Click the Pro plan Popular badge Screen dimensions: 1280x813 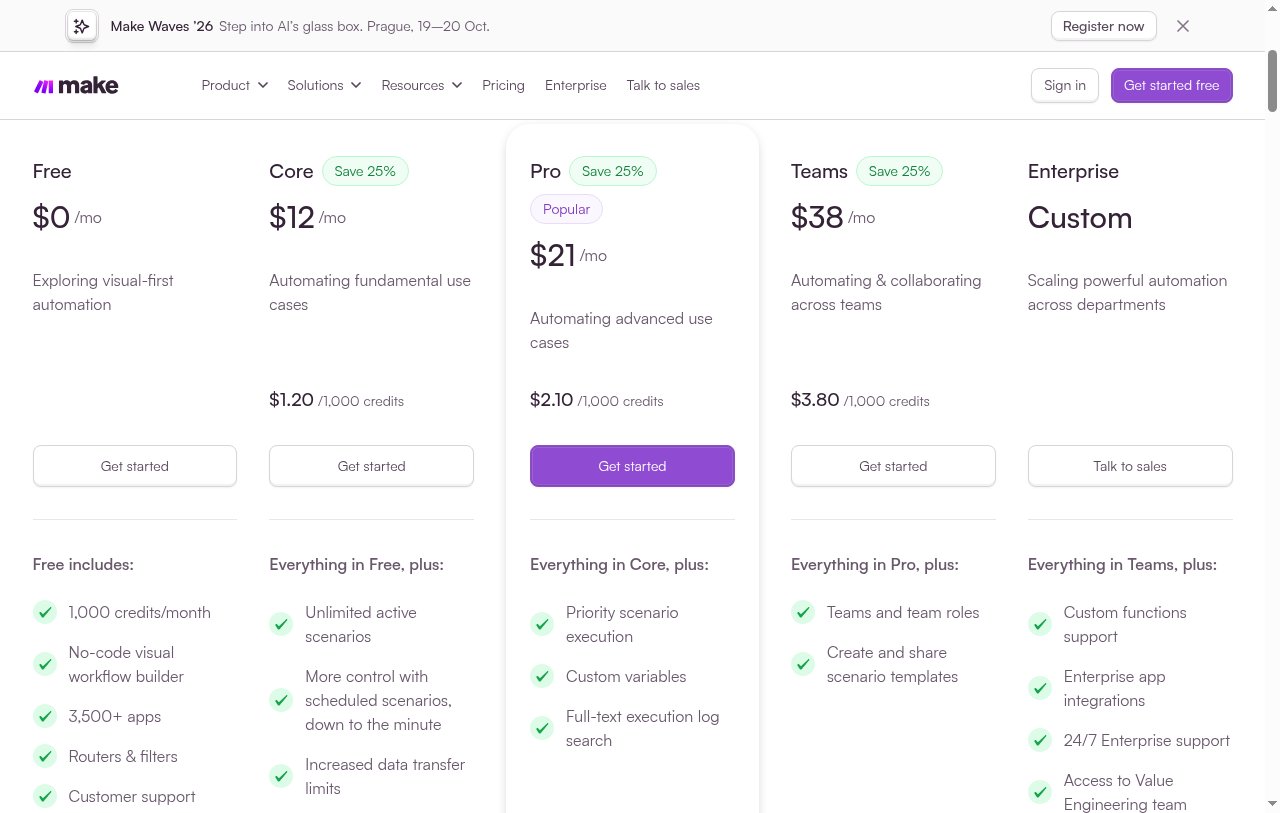click(x=566, y=209)
